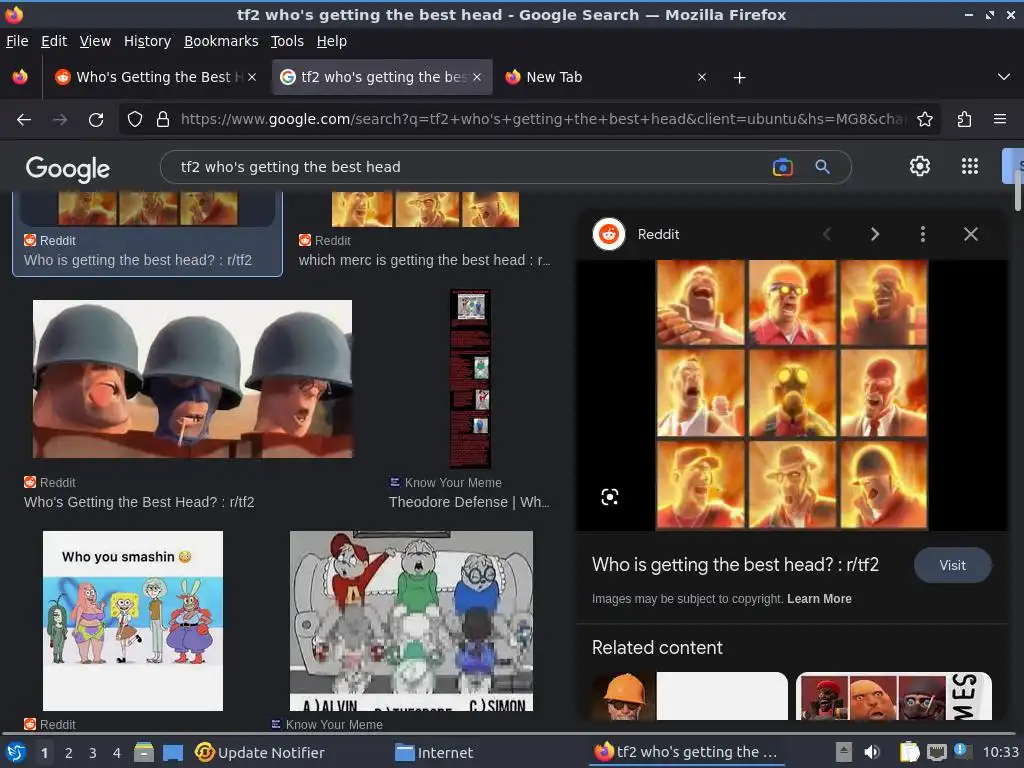Select 'Who you smashin' SpongeBob thumbnail
The height and width of the screenshot is (768, 1024).
point(133,620)
